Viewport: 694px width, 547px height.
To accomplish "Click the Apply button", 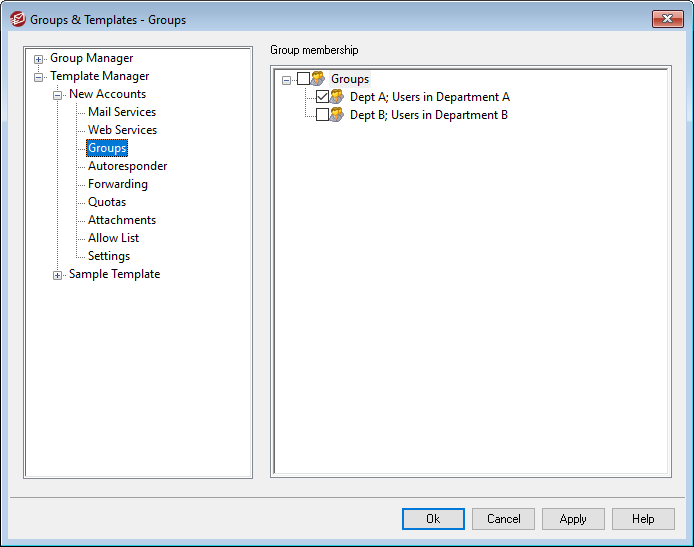I will point(573,519).
